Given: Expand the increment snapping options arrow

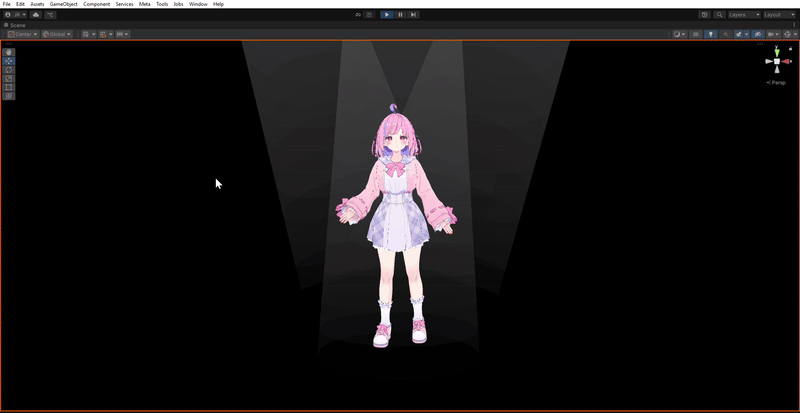Looking at the screenshot, I should tap(127, 34).
